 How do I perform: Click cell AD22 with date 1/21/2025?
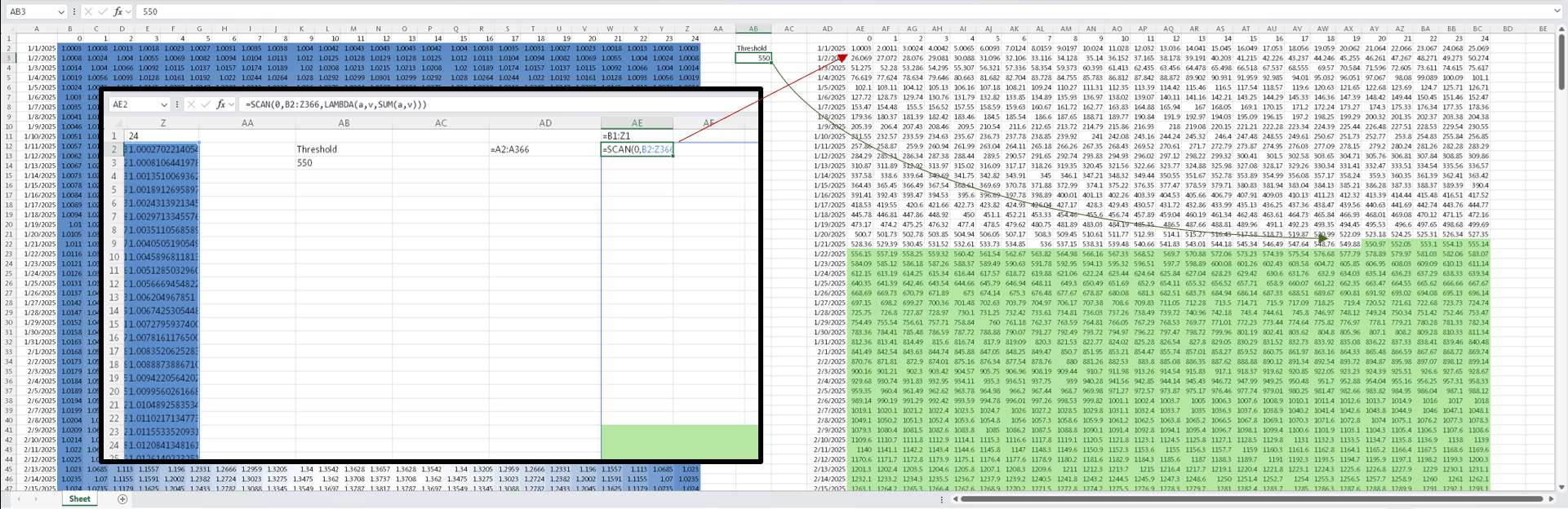(x=828, y=244)
